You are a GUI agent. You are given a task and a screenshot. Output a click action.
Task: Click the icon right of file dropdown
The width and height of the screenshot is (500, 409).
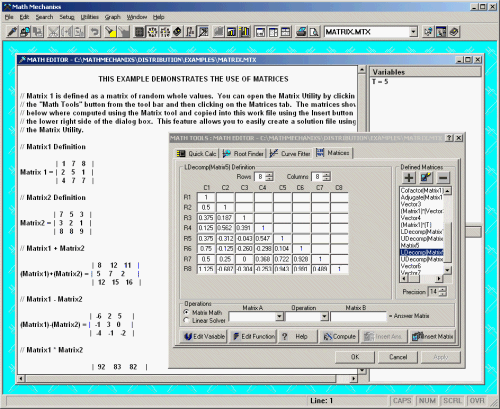pyautogui.click(x=428, y=32)
